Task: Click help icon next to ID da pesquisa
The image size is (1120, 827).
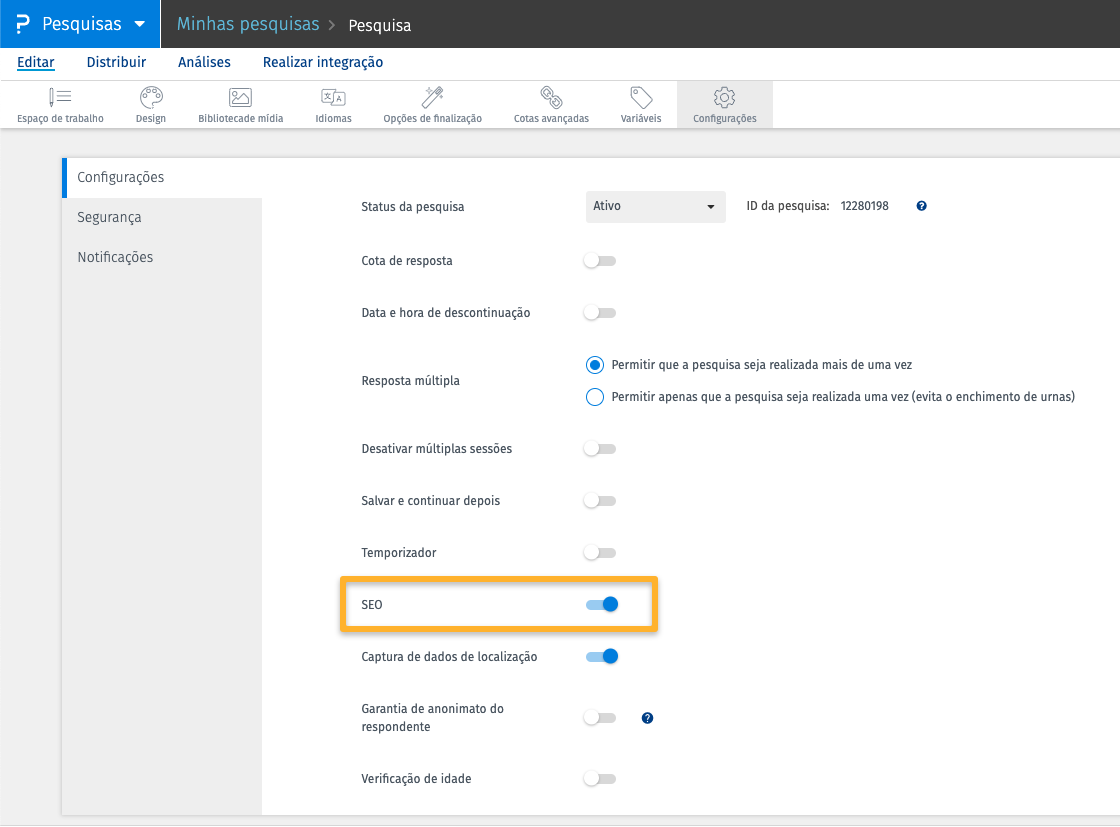Action: point(921,206)
